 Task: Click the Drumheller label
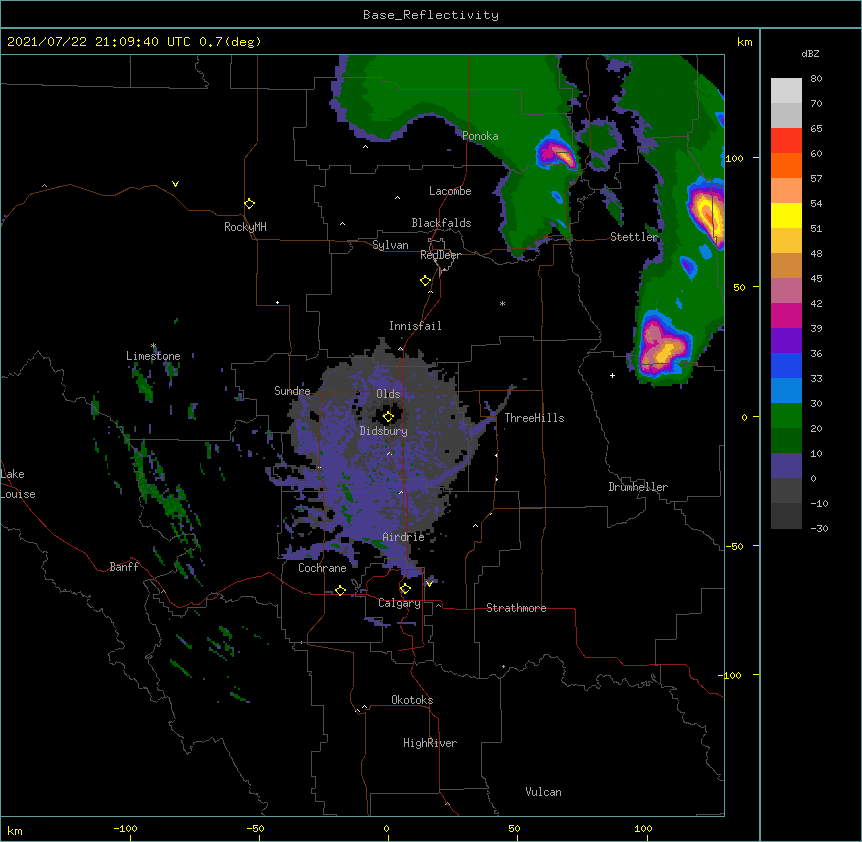(x=638, y=487)
